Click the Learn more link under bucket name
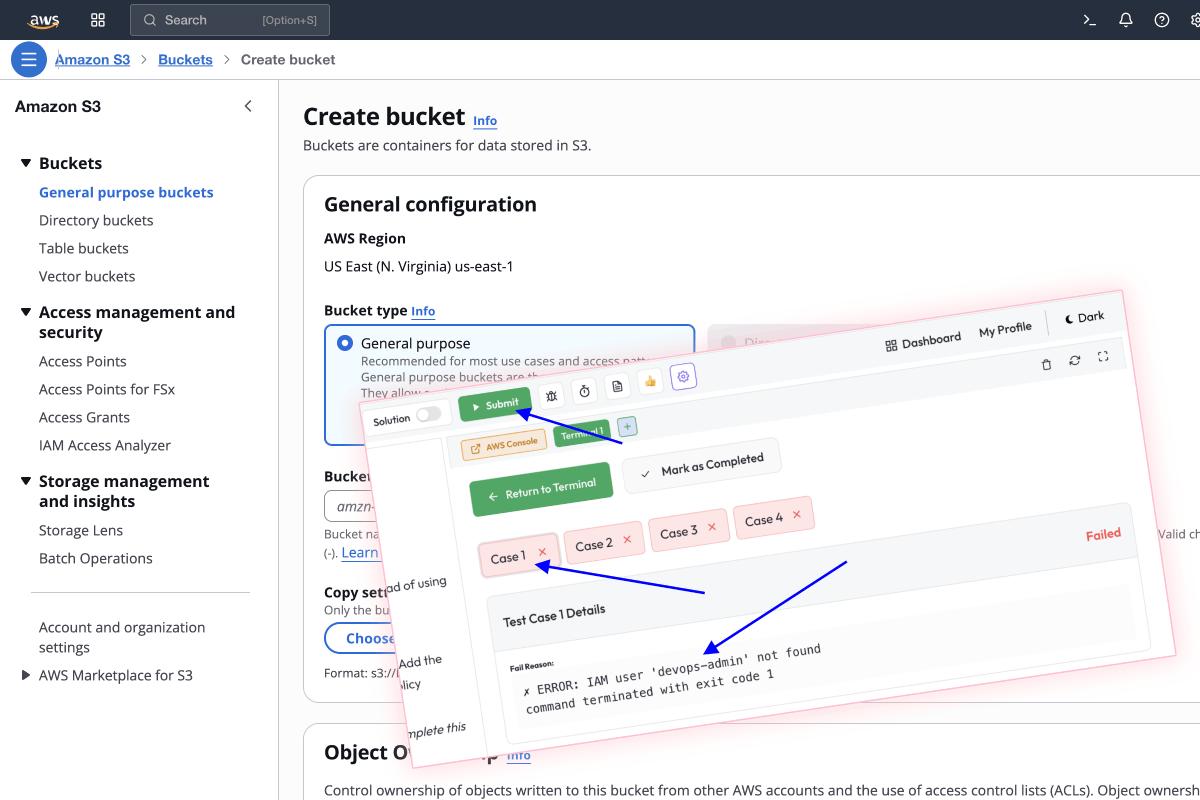 coord(360,552)
